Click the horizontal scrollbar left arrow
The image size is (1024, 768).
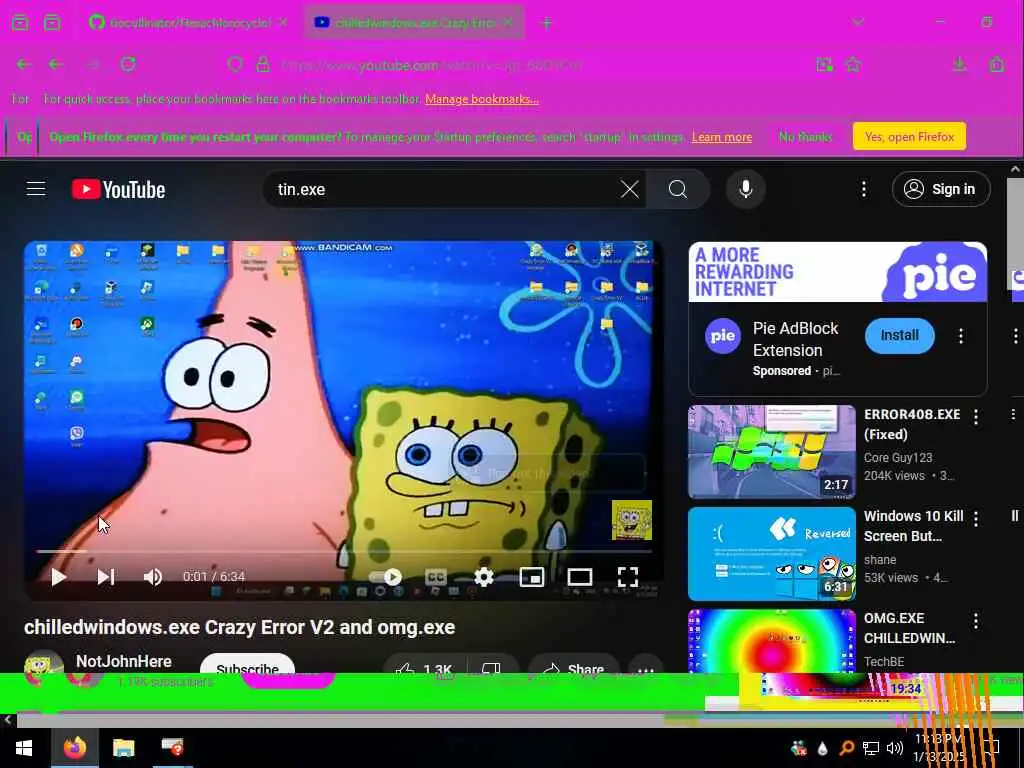[7, 720]
